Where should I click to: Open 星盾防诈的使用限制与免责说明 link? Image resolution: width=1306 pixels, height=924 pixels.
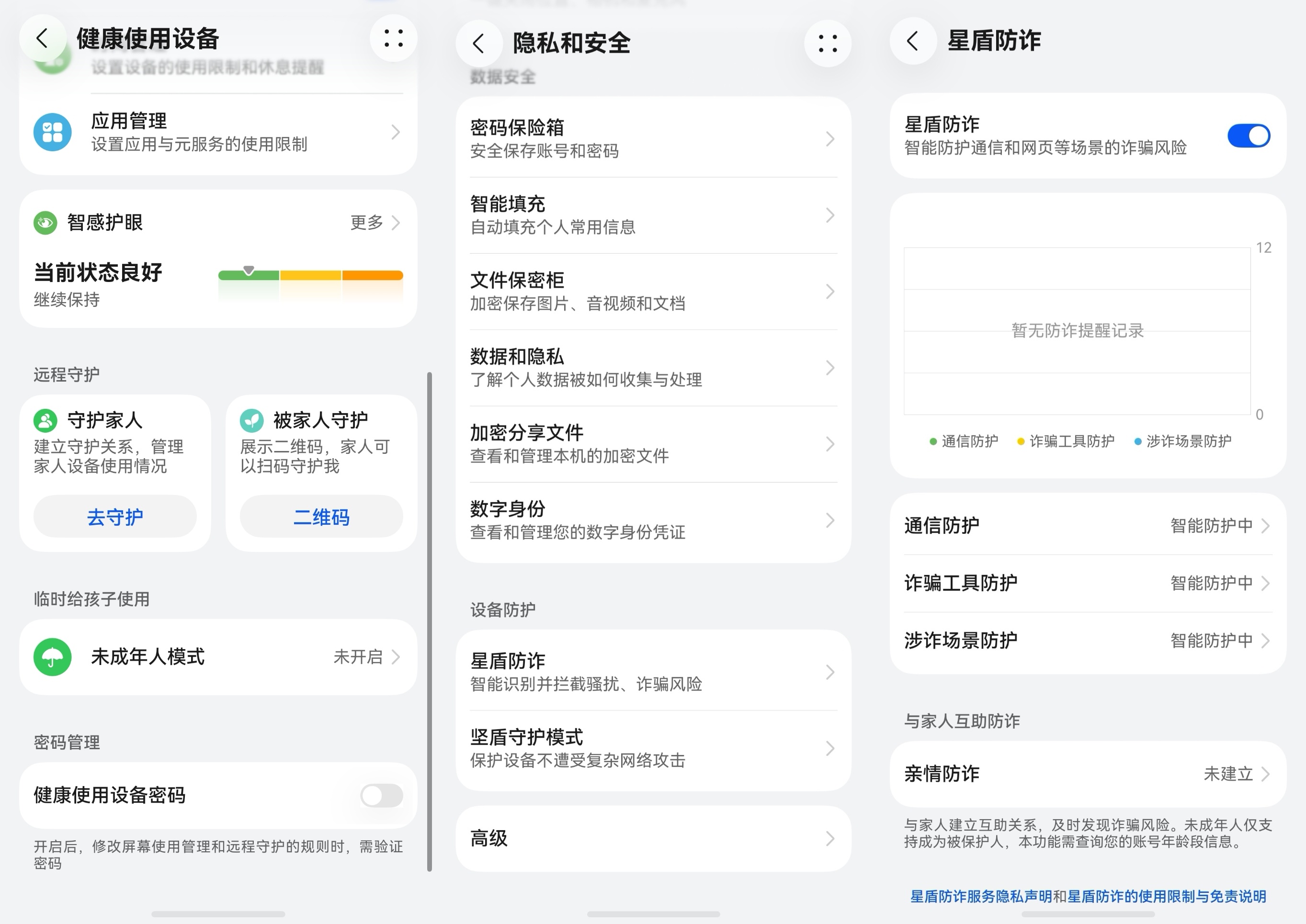pos(1167,897)
